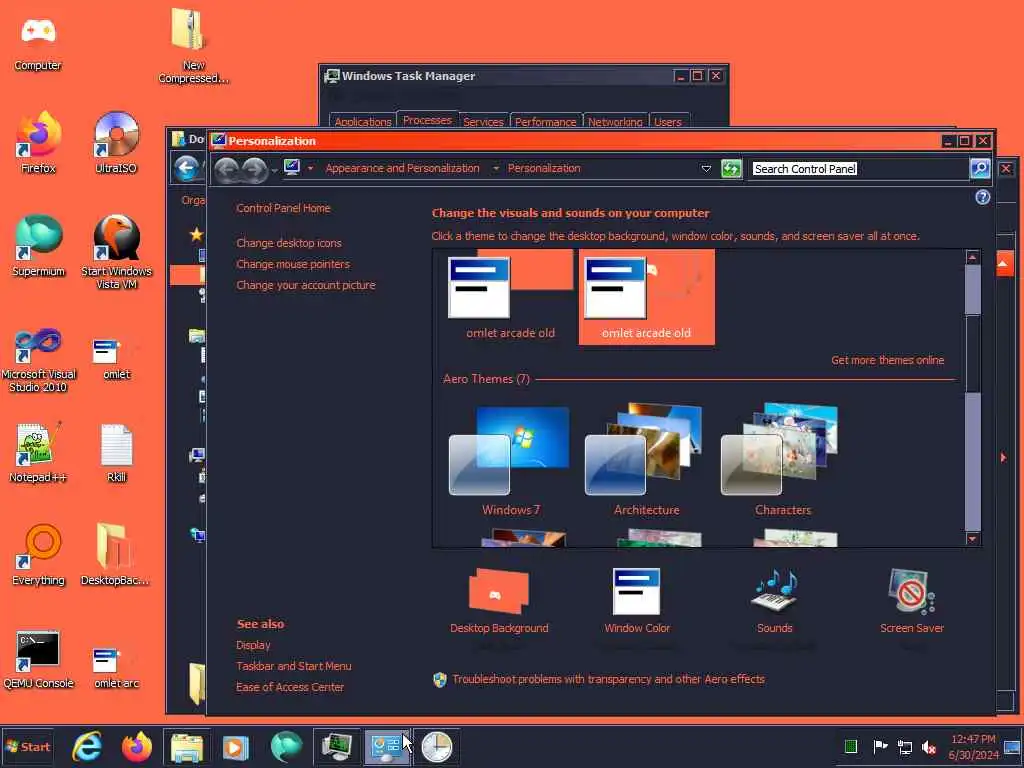
Task: Open the Start menu
Action: pyautogui.click(x=28, y=746)
